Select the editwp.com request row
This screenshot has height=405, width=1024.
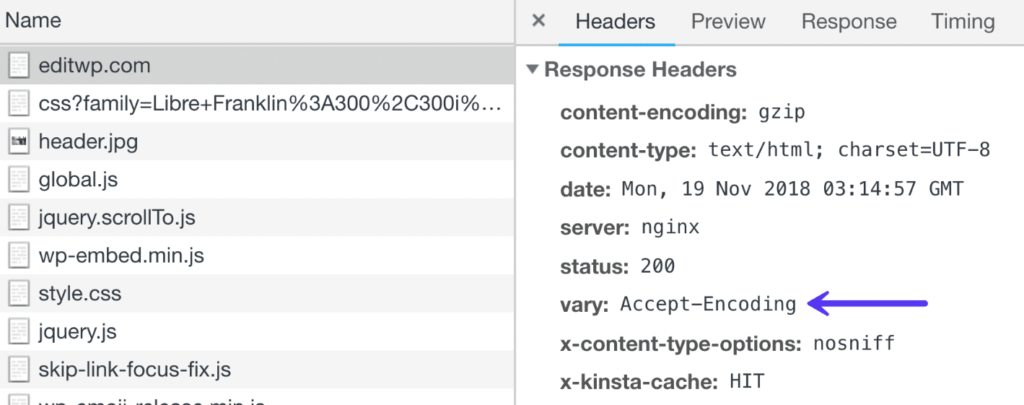coord(95,66)
